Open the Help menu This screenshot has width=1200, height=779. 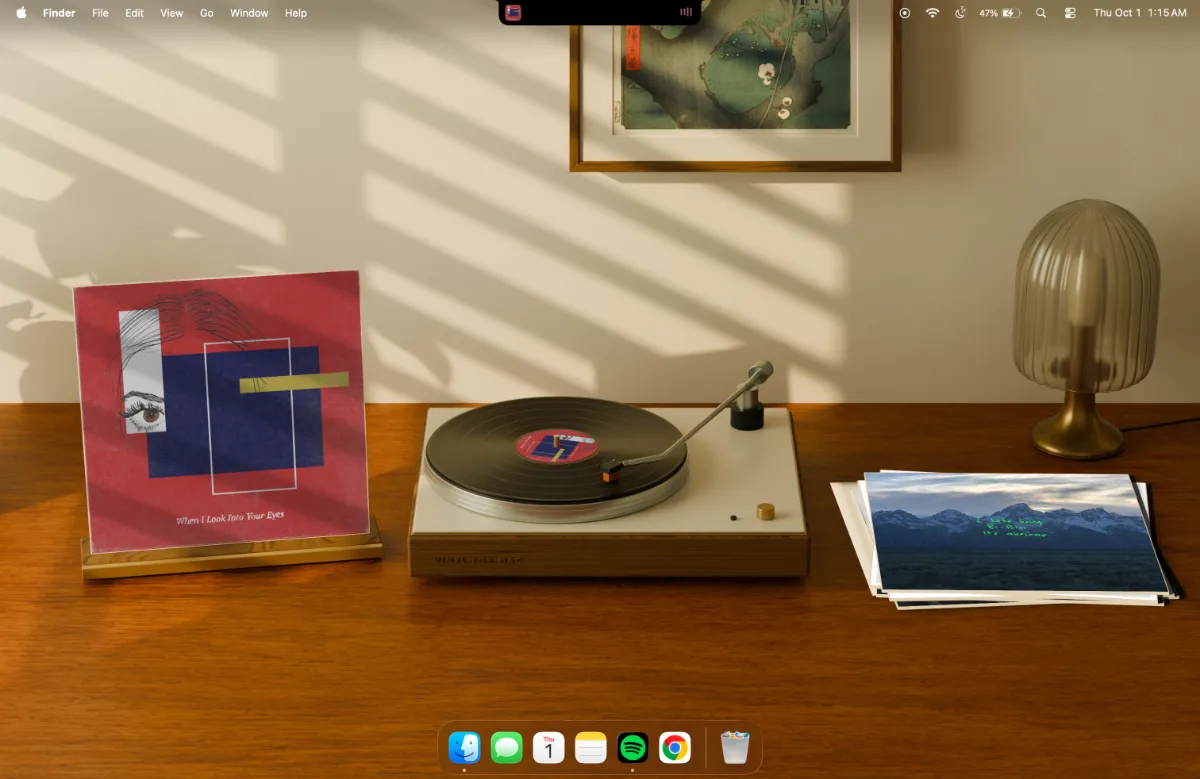(x=296, y=13)
